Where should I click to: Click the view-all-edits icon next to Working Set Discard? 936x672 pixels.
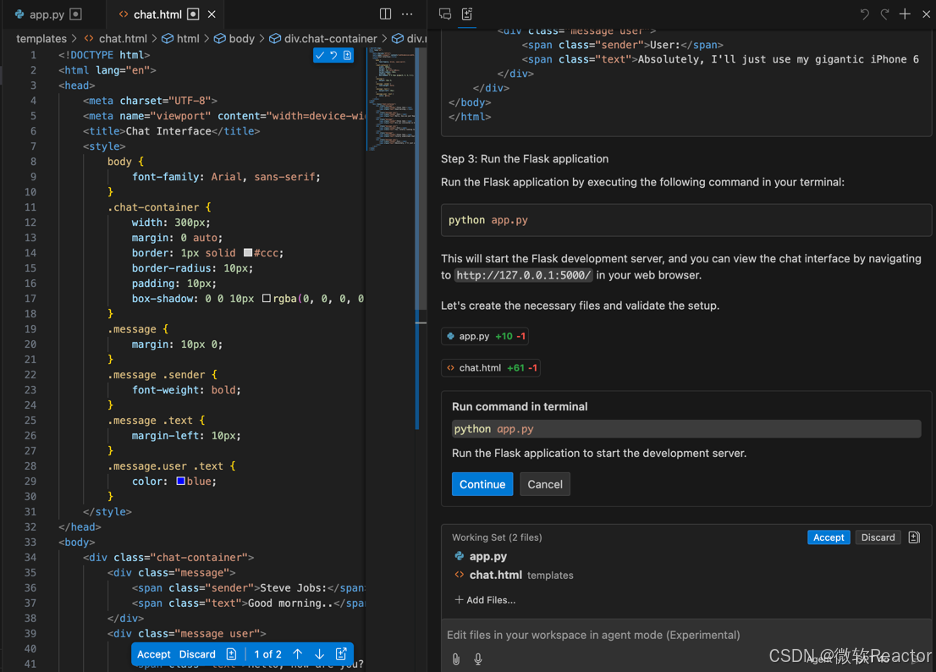[914, 537]
